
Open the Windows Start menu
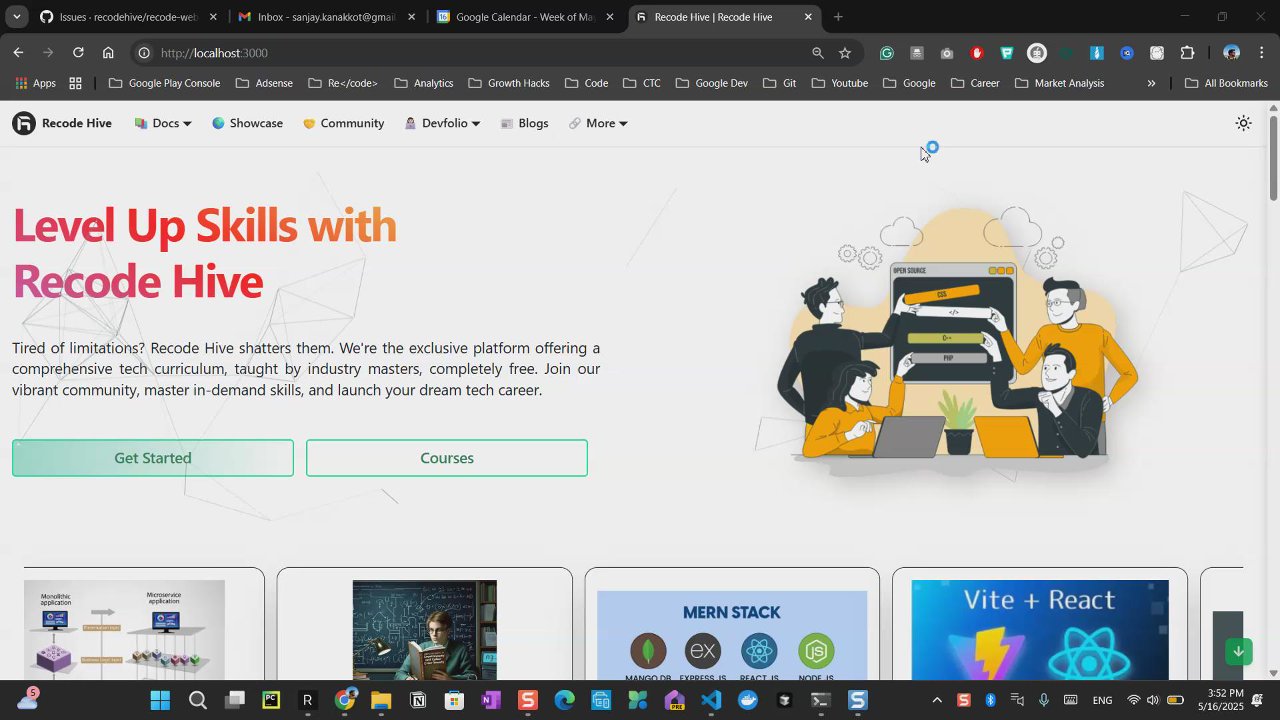tap(160, 700)
